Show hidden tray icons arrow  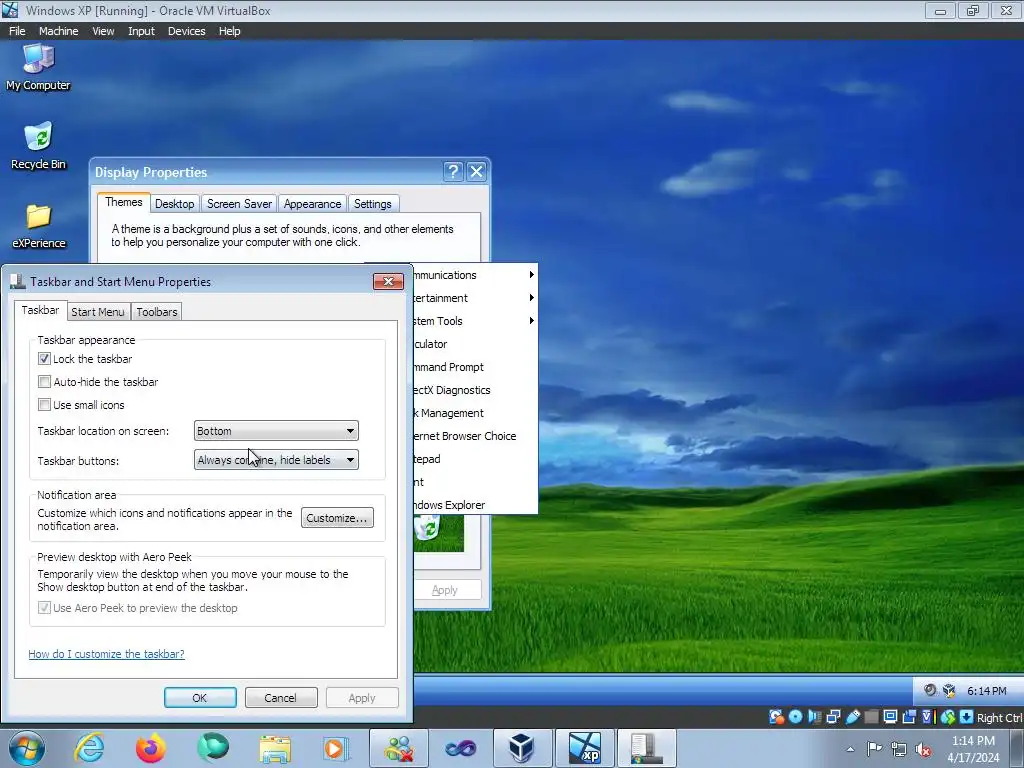tap(850, 749)
